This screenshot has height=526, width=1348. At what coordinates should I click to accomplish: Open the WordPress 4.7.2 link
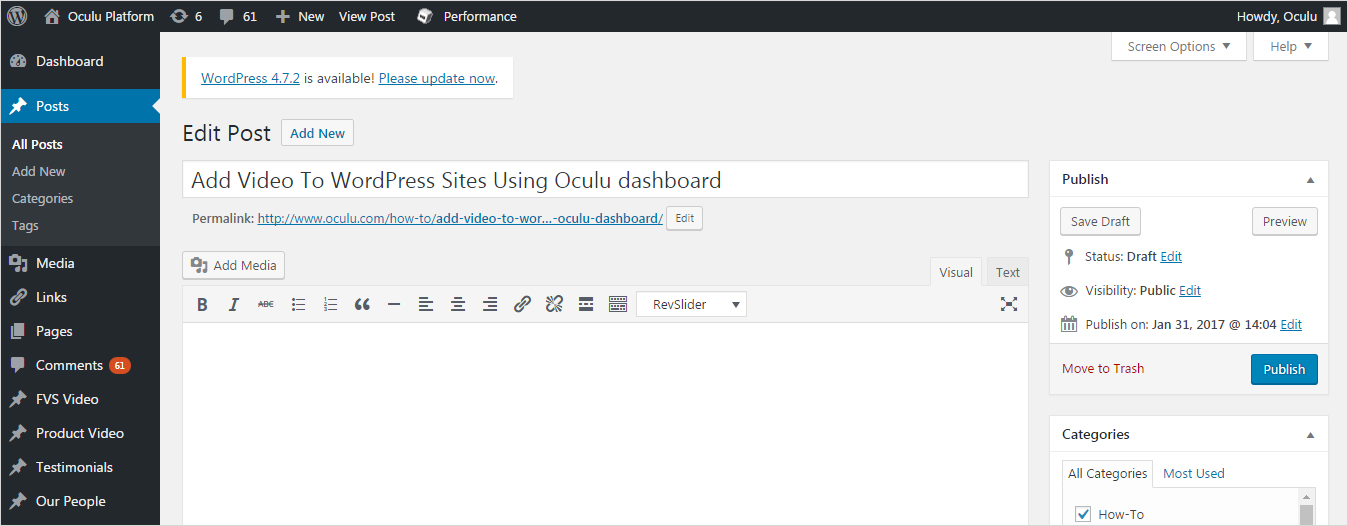coord(250,78)
